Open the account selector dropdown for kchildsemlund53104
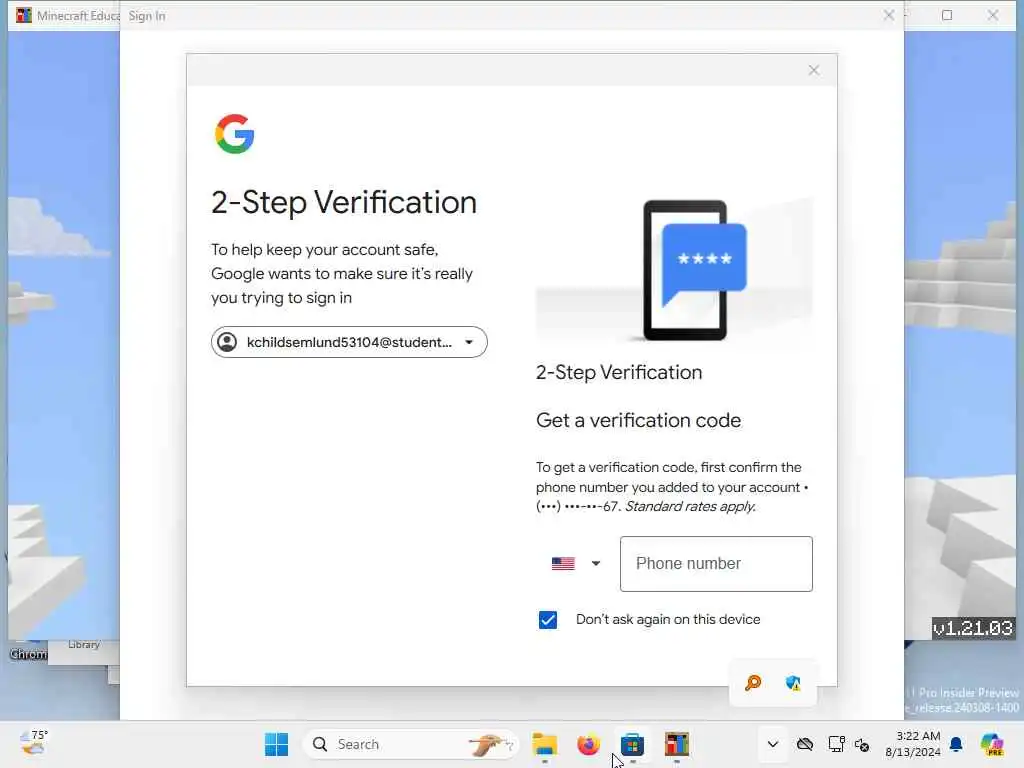 click(349, 342)
